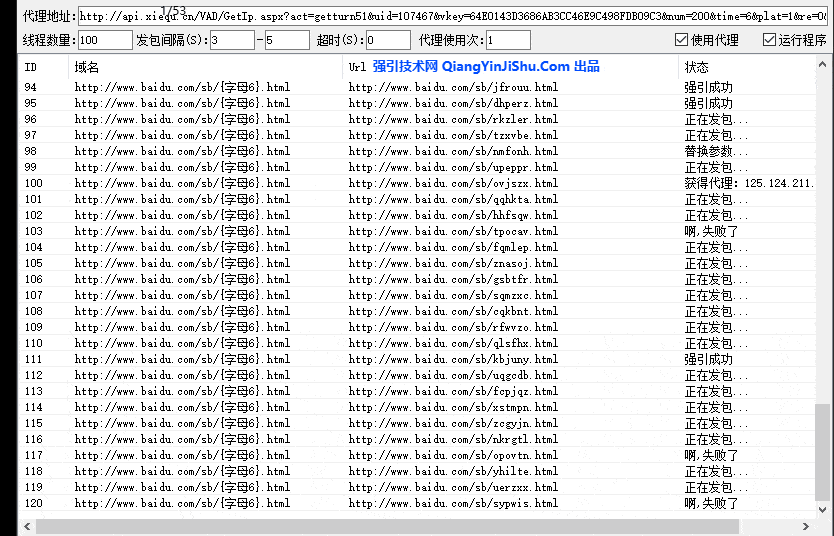Select the URL ending qlsfhx.html
The width and height of the screenshot is (834, 536).
(x=453, y=343)
